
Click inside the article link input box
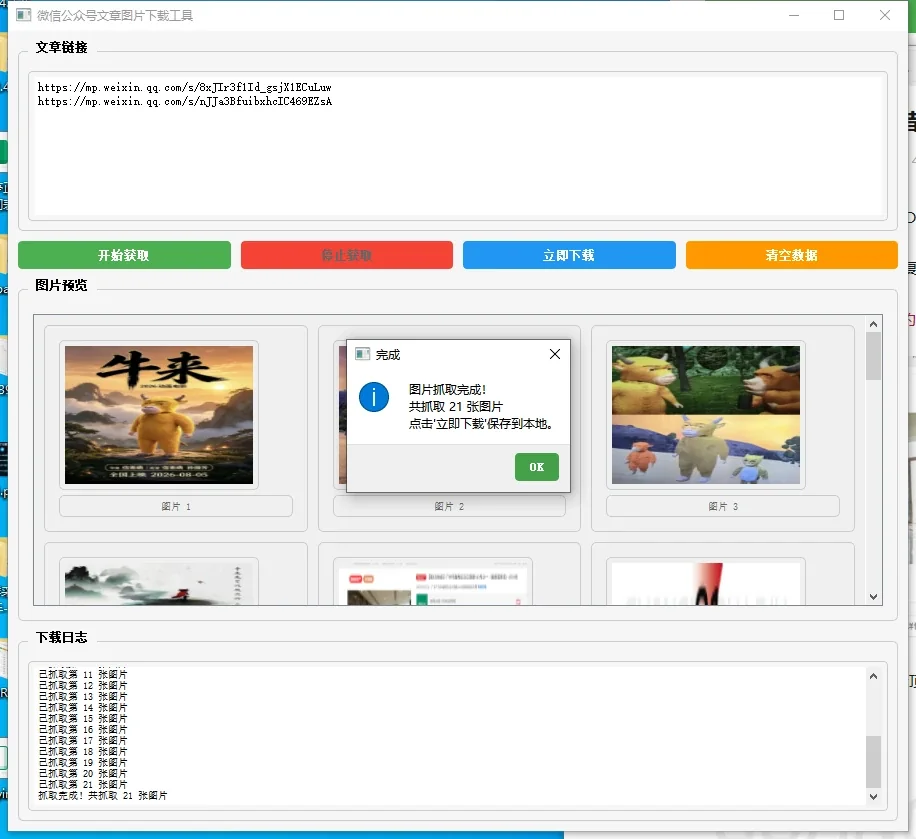point(458,146)
